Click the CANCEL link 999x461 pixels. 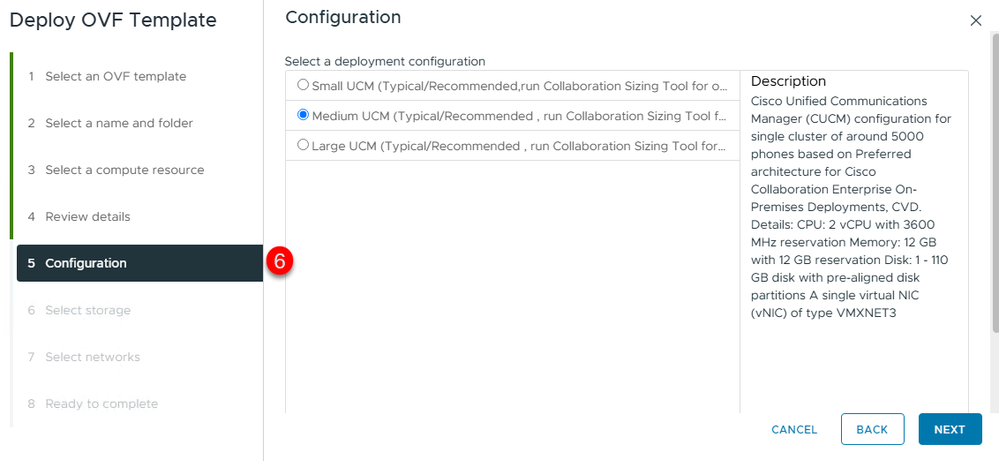point(794,430)
